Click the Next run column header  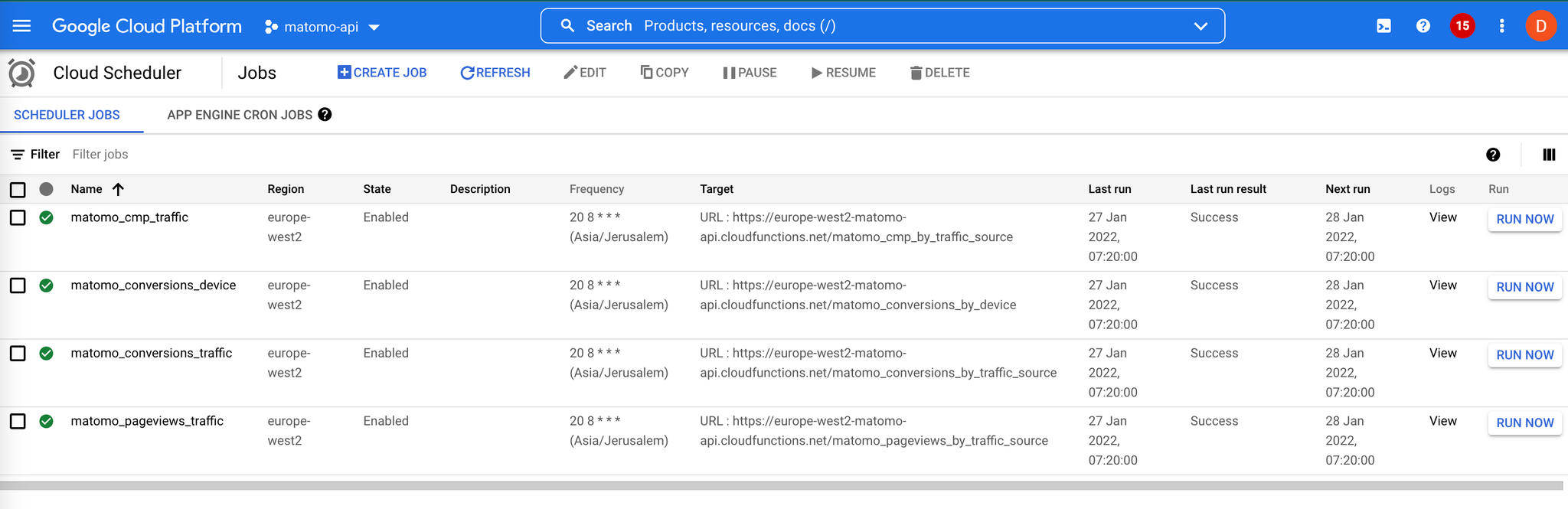[1347, 189]
